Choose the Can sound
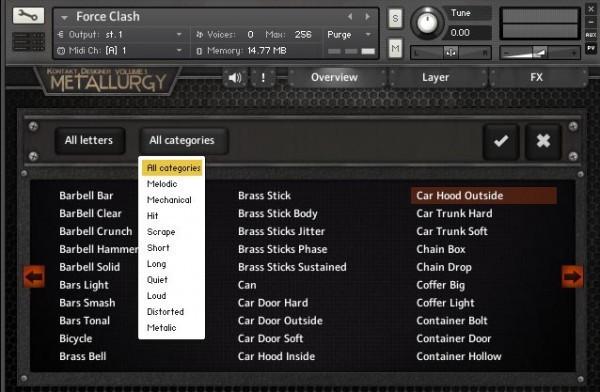The image size is (600, 392). coord(247,285)
